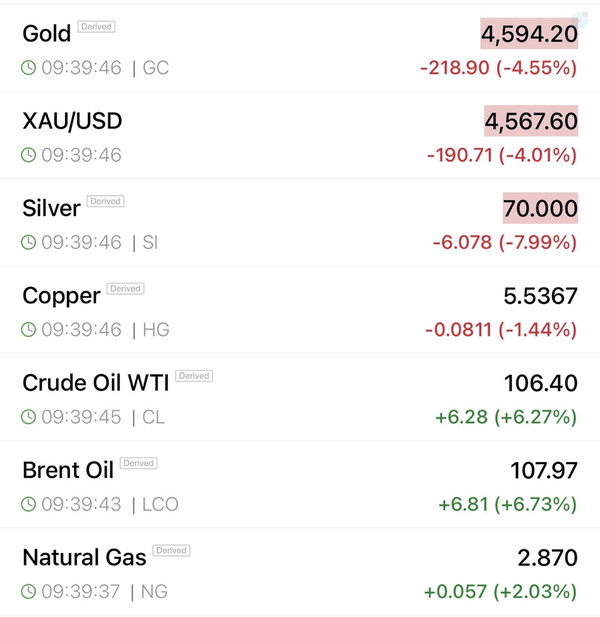Click the clock icon beside Silver's timestamp
This screenshot has height=617, width=600.
coord(28,242)
